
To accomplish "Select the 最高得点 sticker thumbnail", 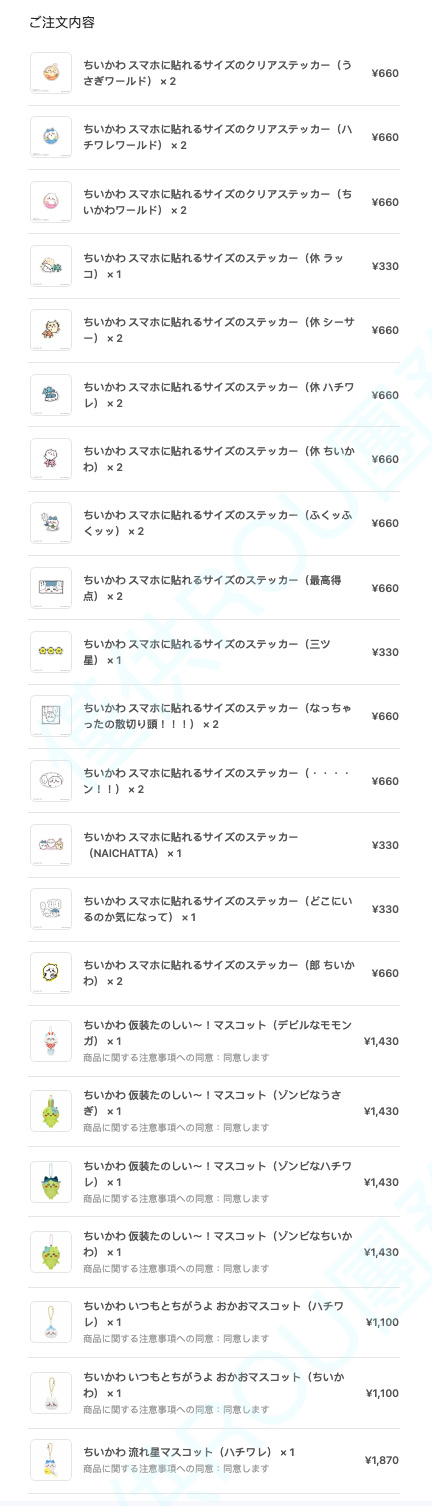I will (x=51, y=588).
